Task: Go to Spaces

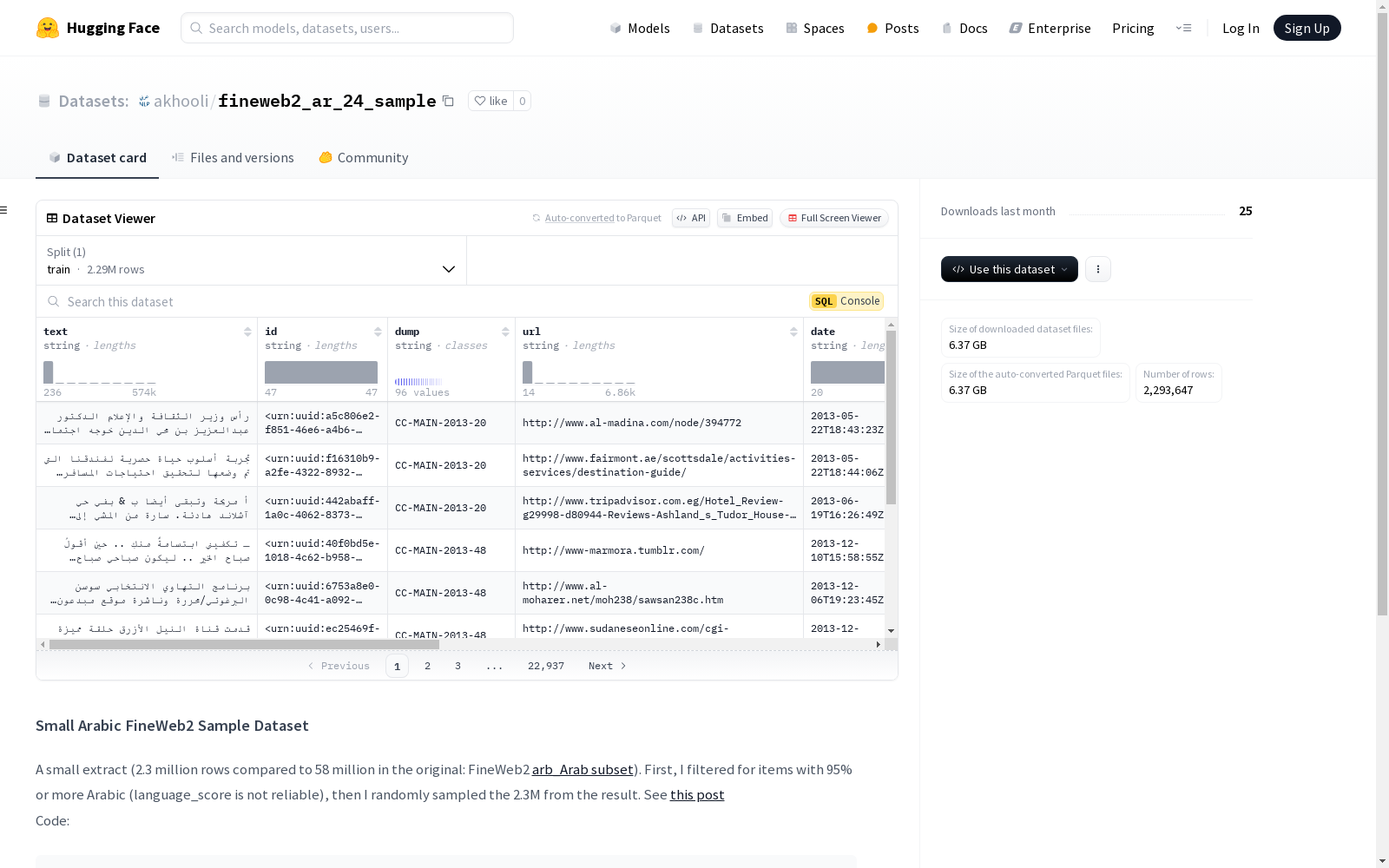Action: [x=814, y=28]
